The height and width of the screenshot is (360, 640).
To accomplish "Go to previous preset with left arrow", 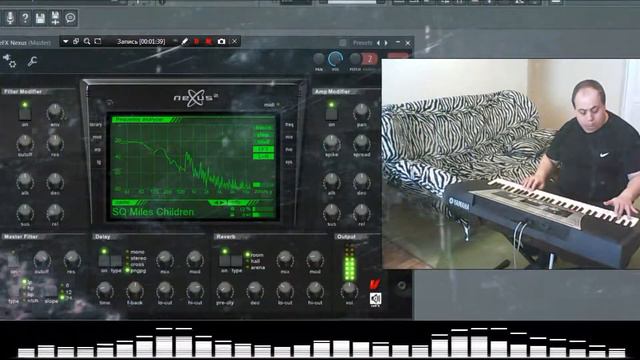I will coord(378,42).
